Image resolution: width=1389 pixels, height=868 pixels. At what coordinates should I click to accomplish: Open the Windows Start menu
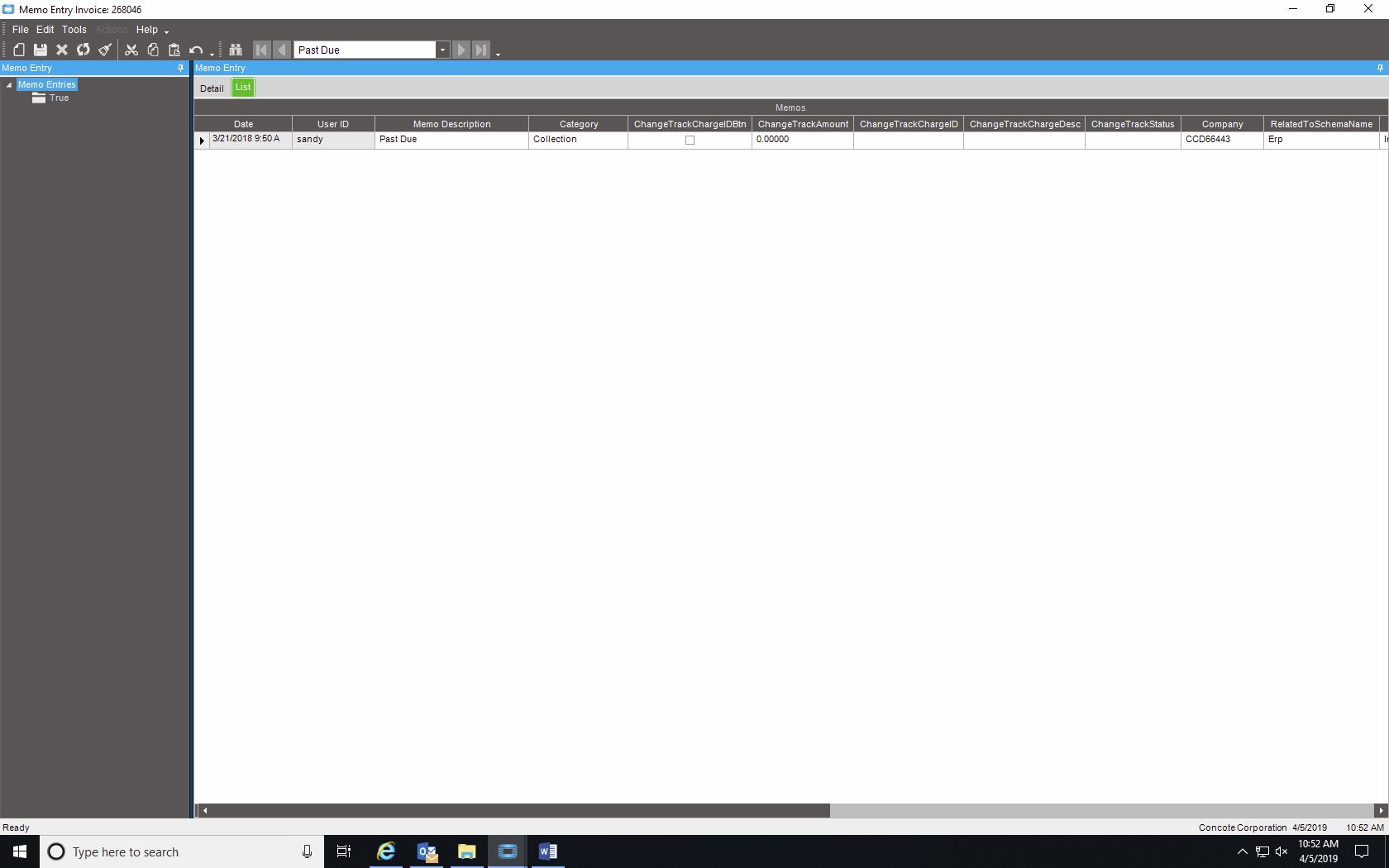click(x=20, y=851)
